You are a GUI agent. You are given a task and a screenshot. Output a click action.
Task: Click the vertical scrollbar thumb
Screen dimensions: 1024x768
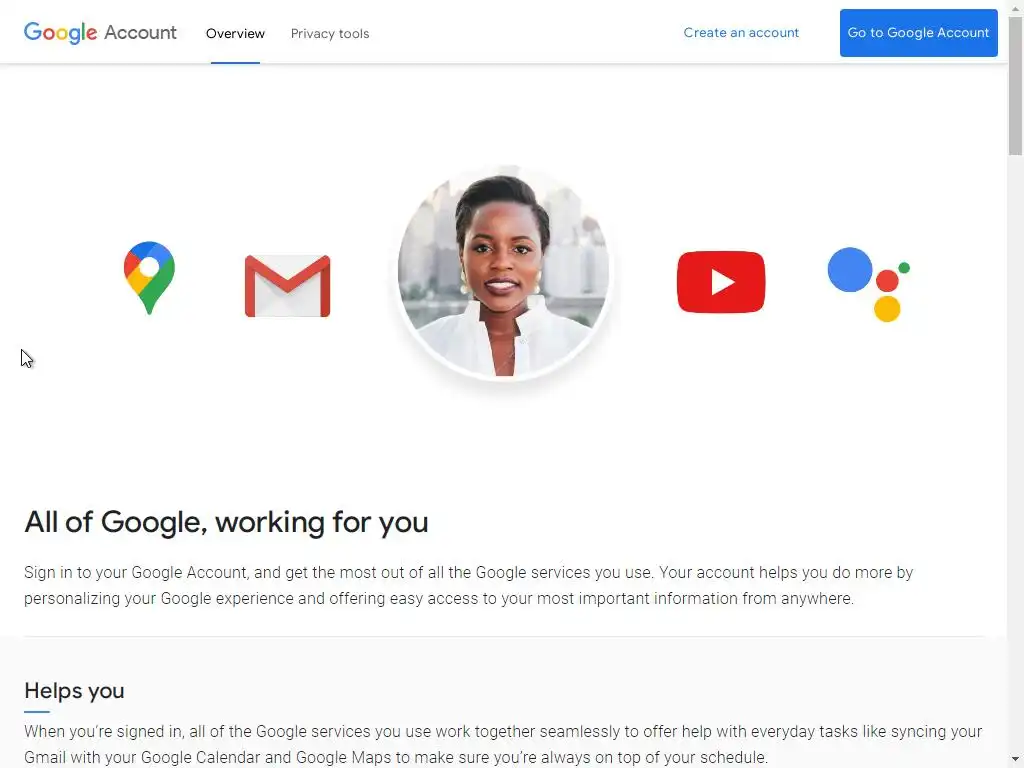pos(1016,85)
